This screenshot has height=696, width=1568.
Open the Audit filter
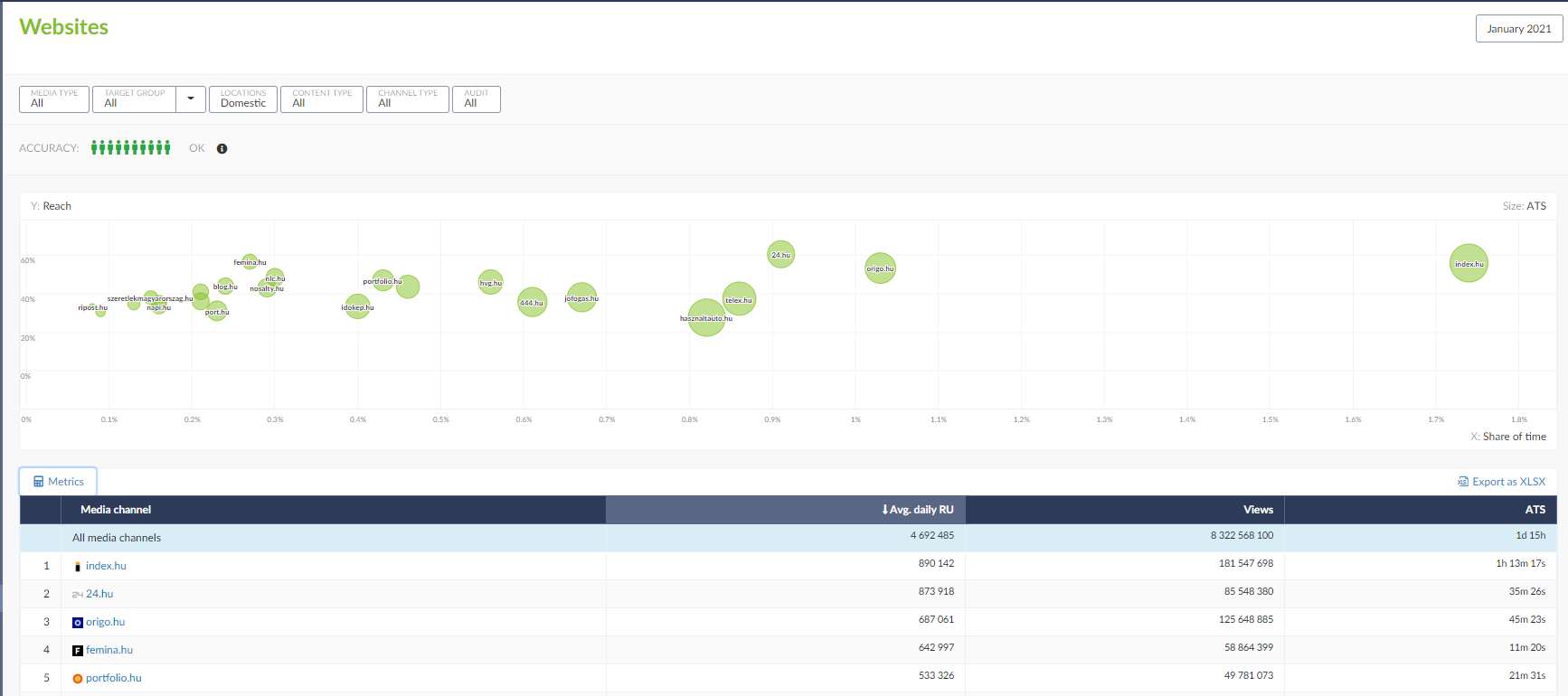[477, 99]
